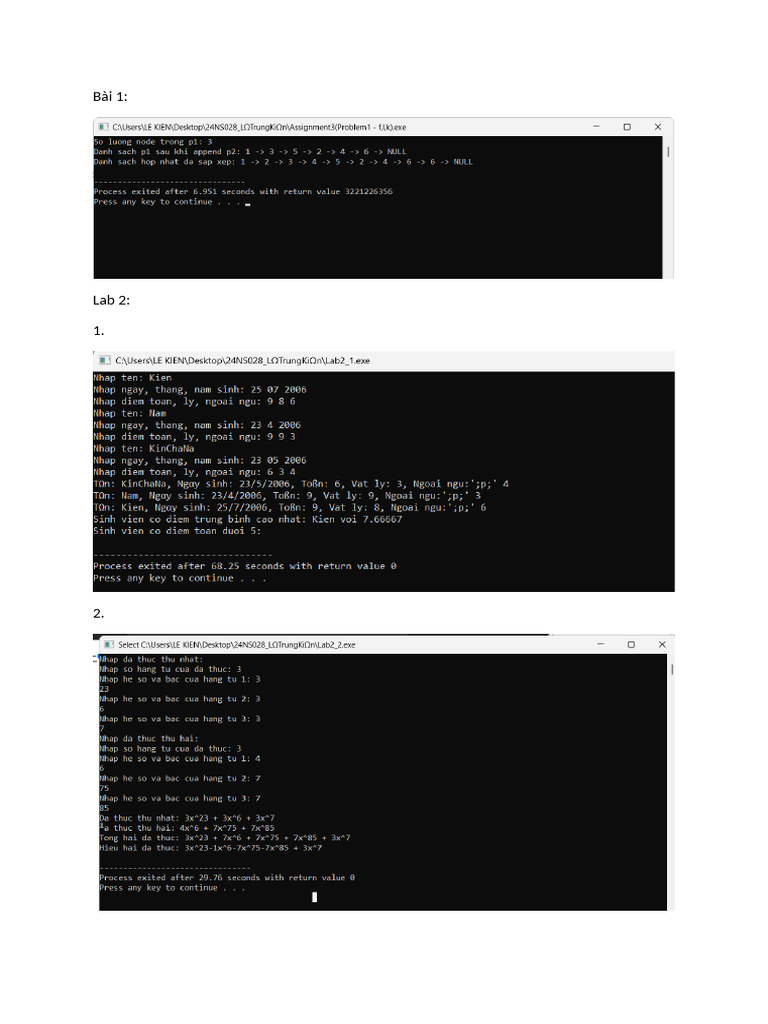Click the "Bài 1:" heading
The width and height of the screenshot is (768, 1024).
tap(110, 97)
